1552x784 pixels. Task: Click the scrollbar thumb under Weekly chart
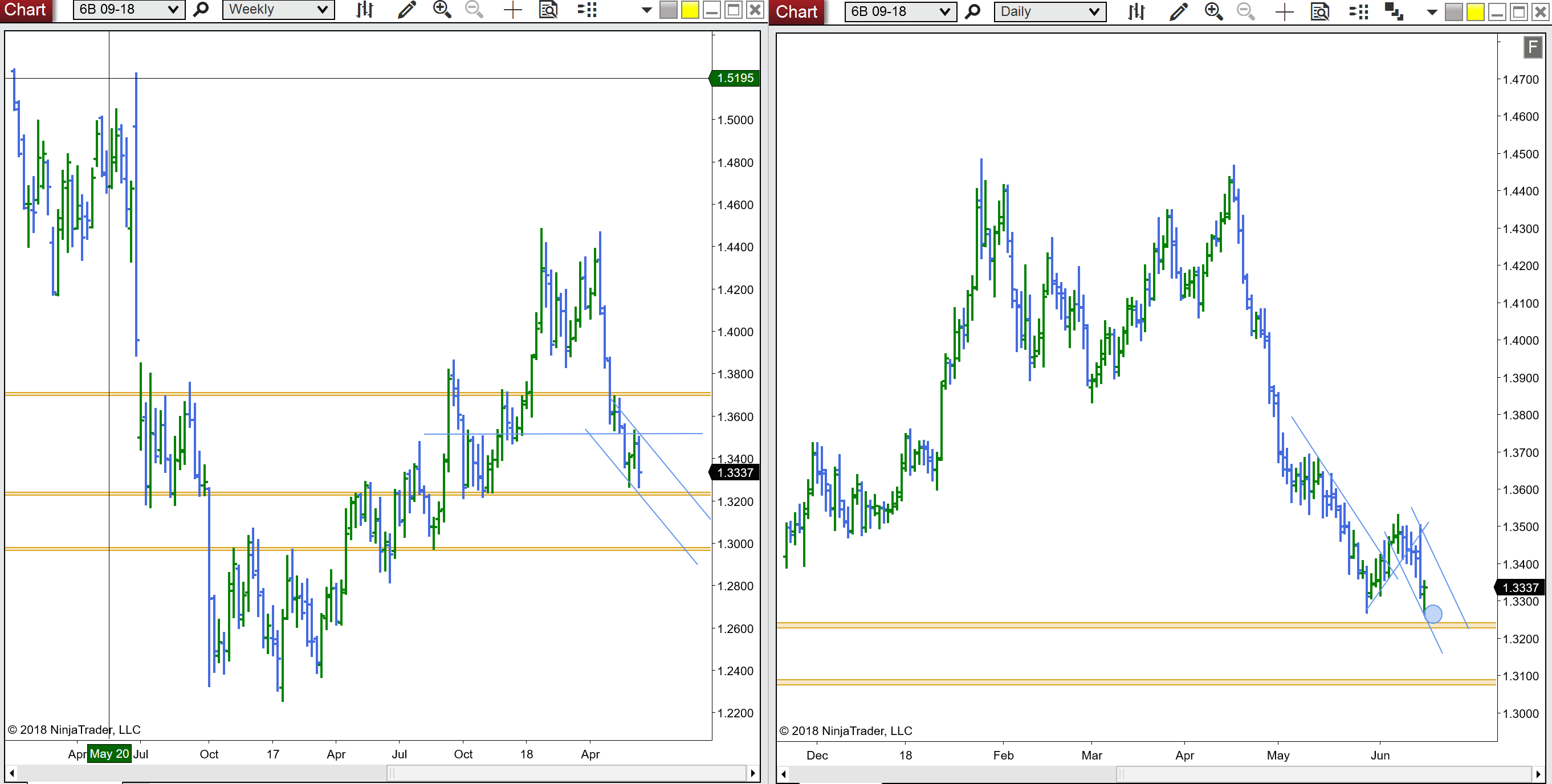(x=566, y=773)
